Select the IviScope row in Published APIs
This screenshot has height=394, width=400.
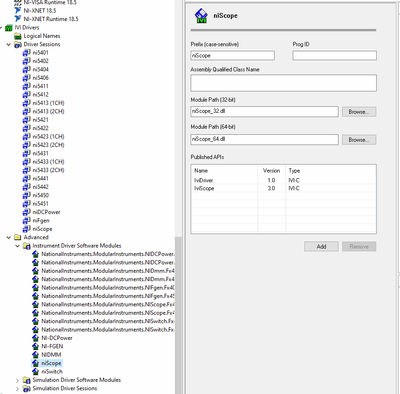pyautogui.click(x=284, y=188)
